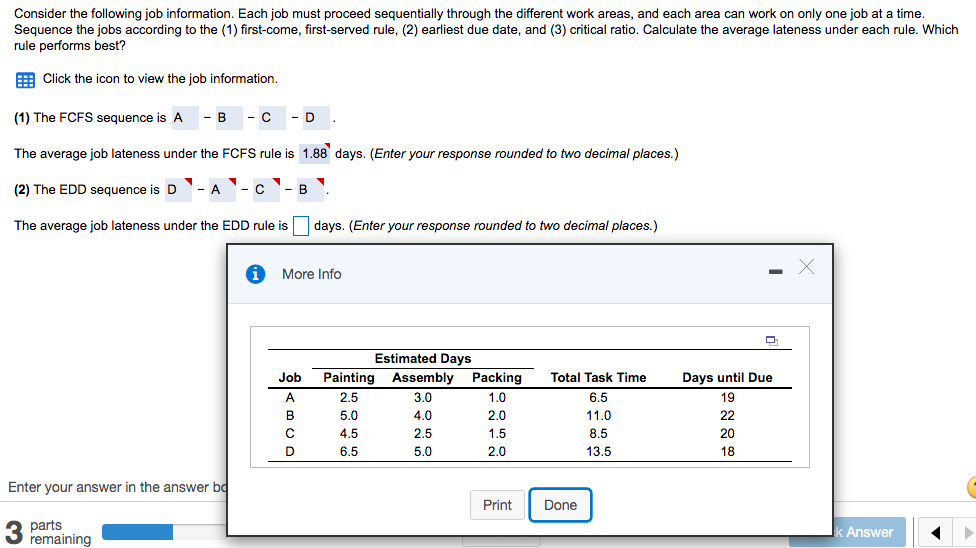Click the copy table icon above the table
Screen dimensions: 976x548
click(x=772, y=341)
